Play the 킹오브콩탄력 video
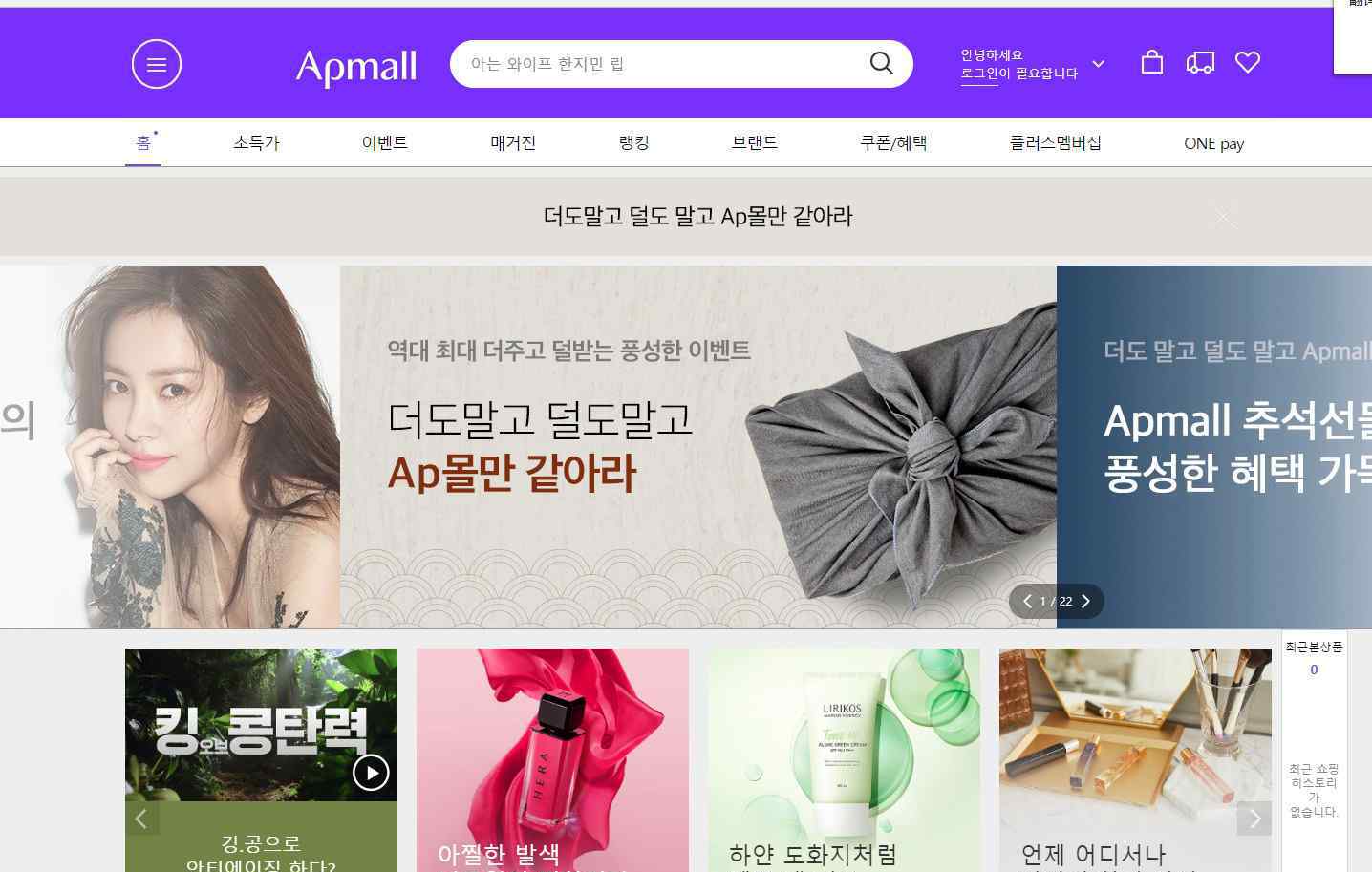 (371, 772)
